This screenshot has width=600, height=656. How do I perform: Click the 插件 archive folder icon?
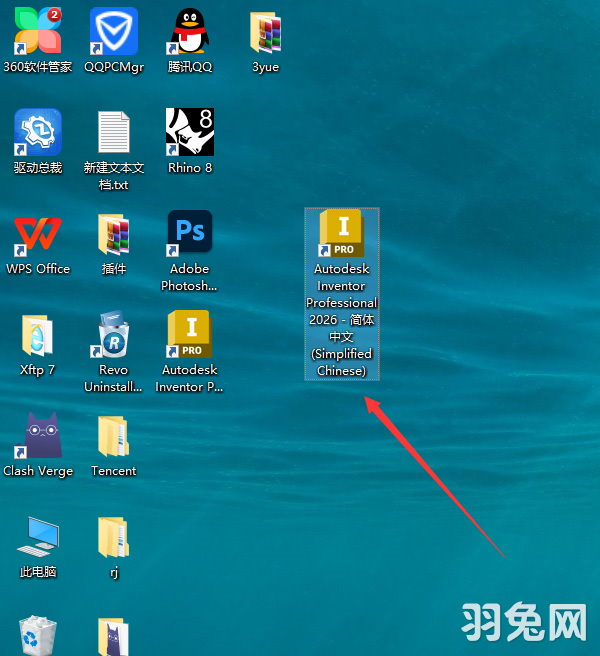[114, 234]
